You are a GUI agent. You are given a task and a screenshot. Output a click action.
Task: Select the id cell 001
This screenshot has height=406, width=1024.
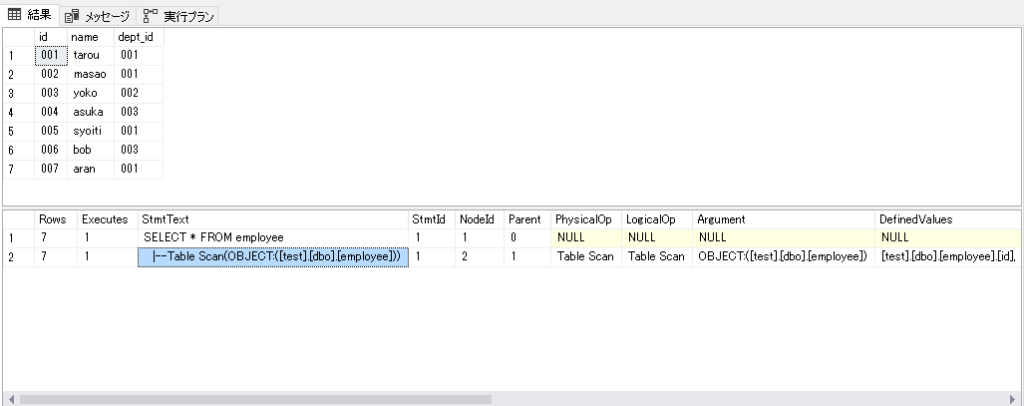click(50, 55)
